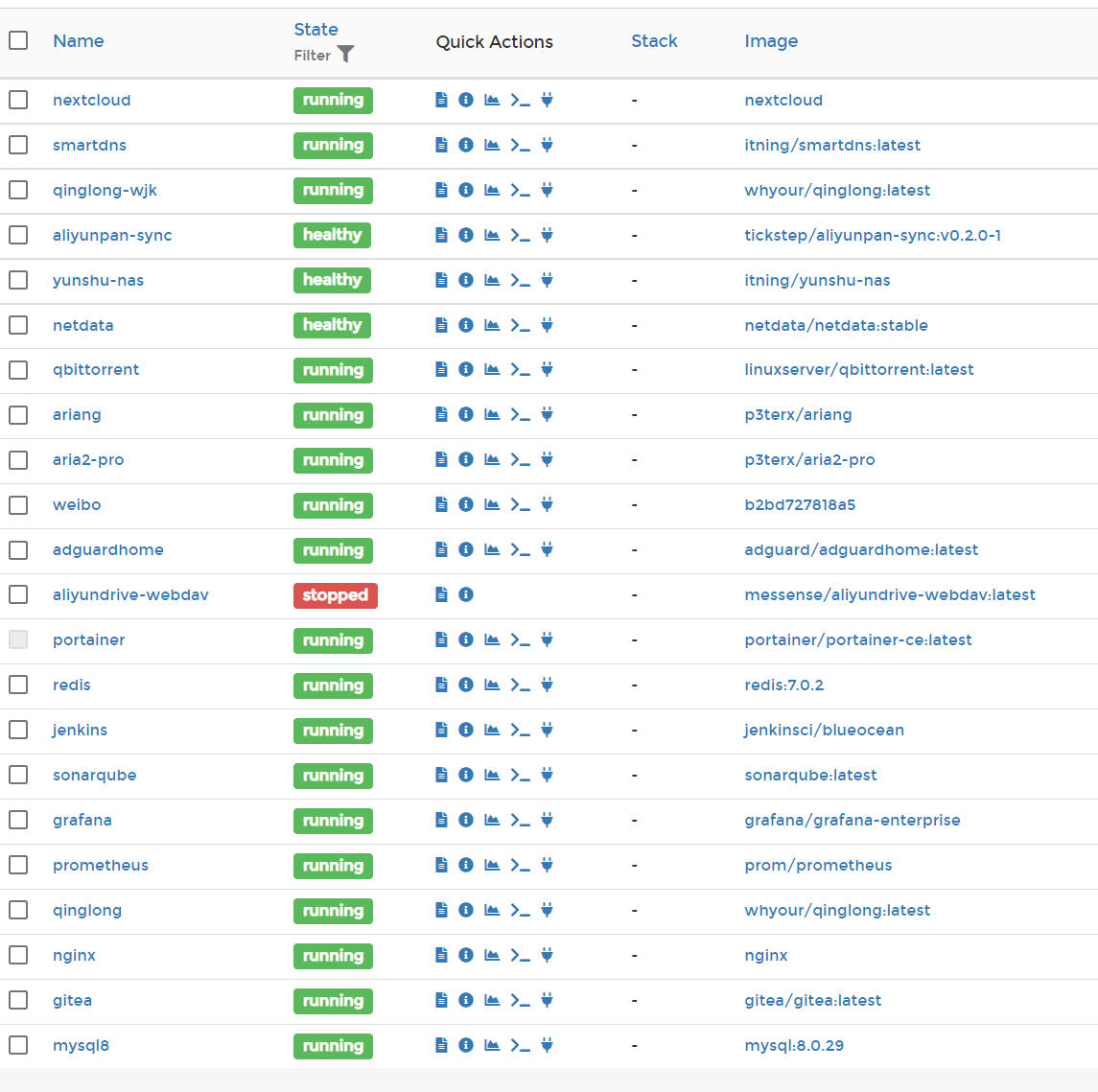Tick the aliyunpan-sync row checkbox
Screen dimensions: 1098x1092
[18, 235]
